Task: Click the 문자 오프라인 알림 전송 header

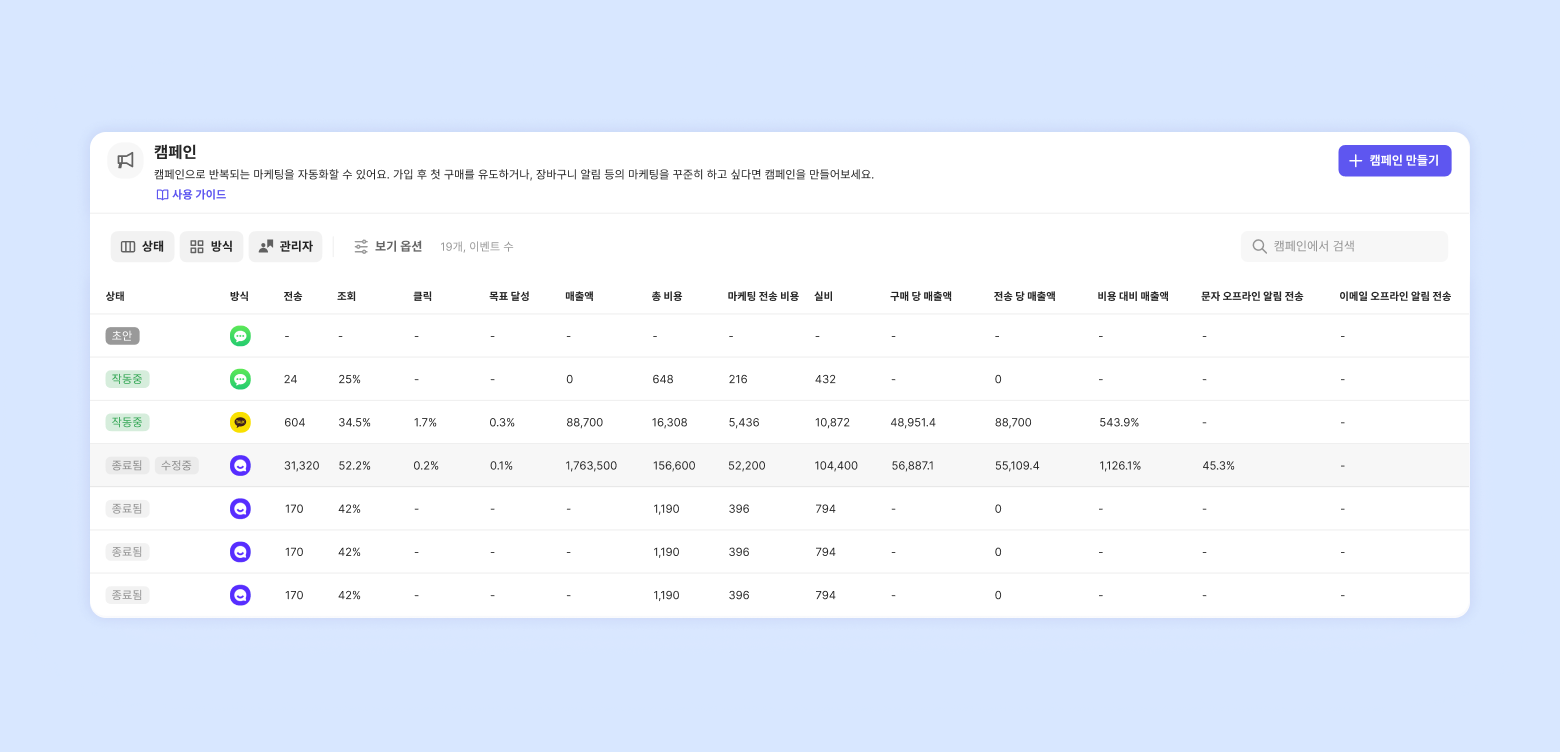Action: coord(1252,296)
